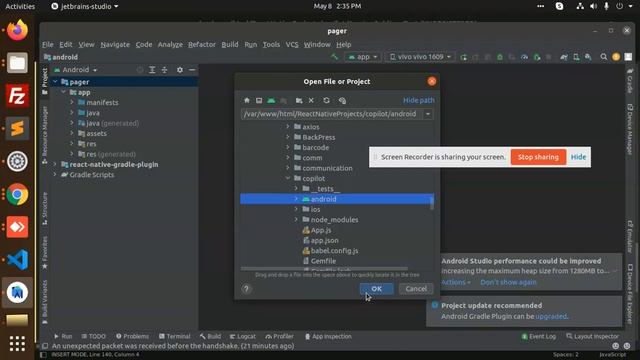Screen dimensions: 640x360
Task: Open the Problems tool window tab
Action: 132,336
